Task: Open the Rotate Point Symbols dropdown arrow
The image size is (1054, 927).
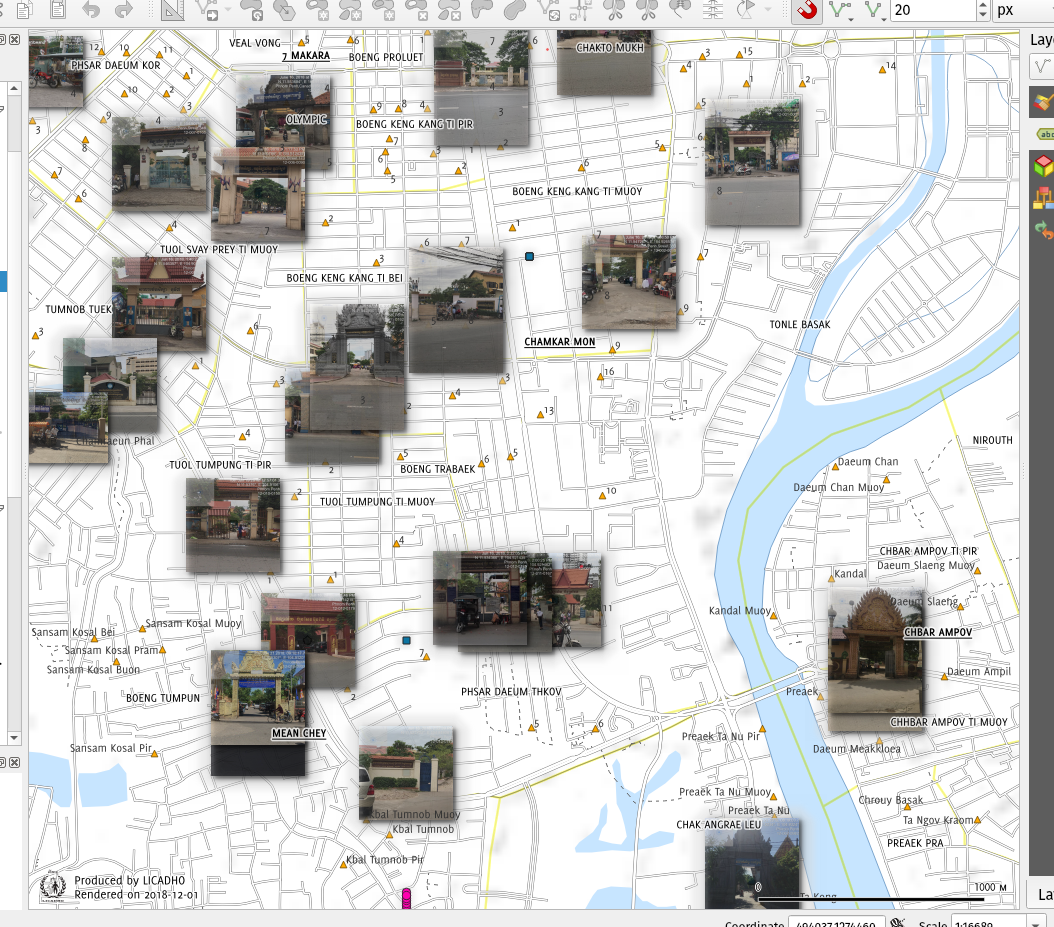Action: [767, 9]
